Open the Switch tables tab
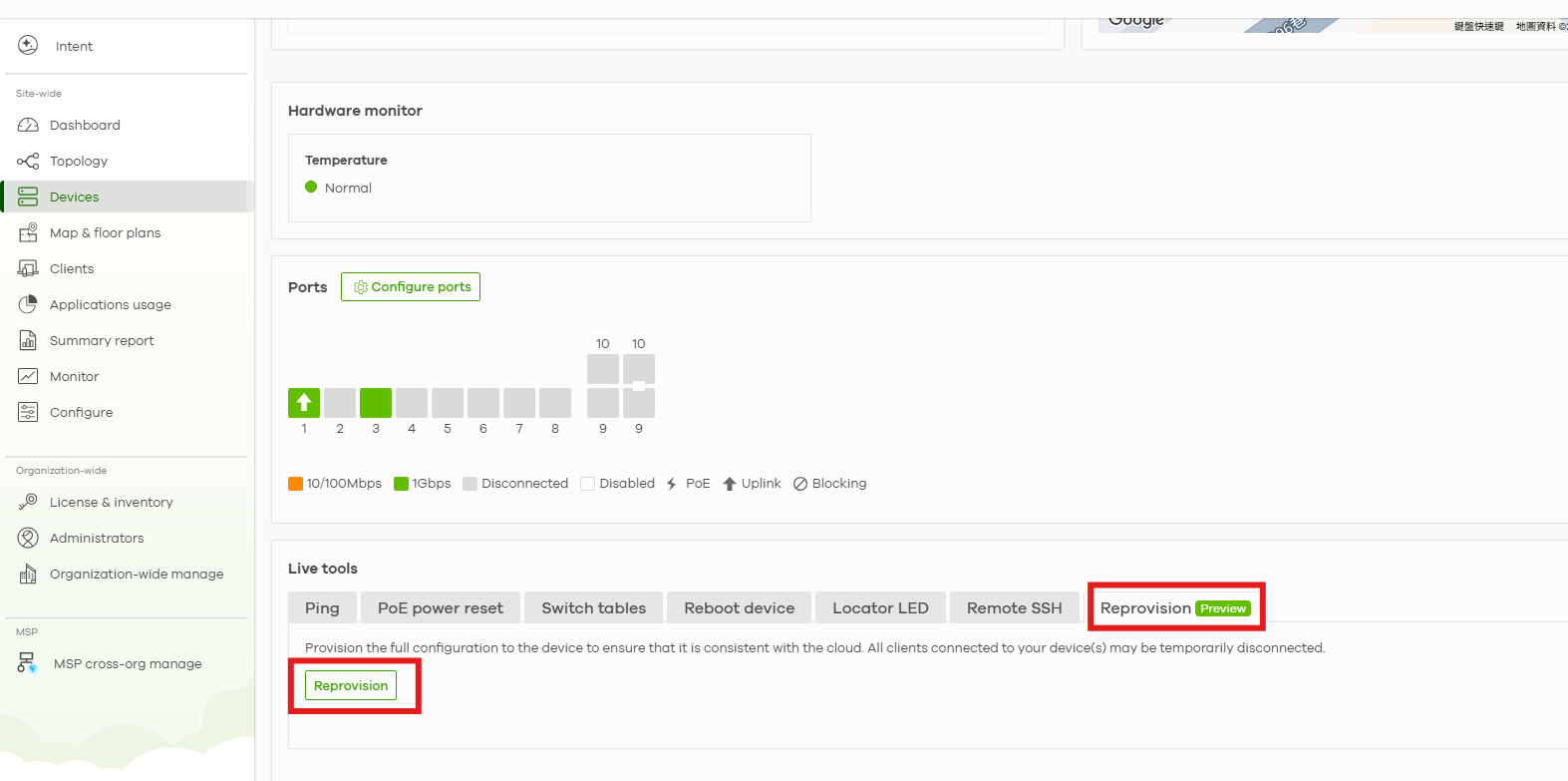The image size is (1568, 781). (594, 607)
